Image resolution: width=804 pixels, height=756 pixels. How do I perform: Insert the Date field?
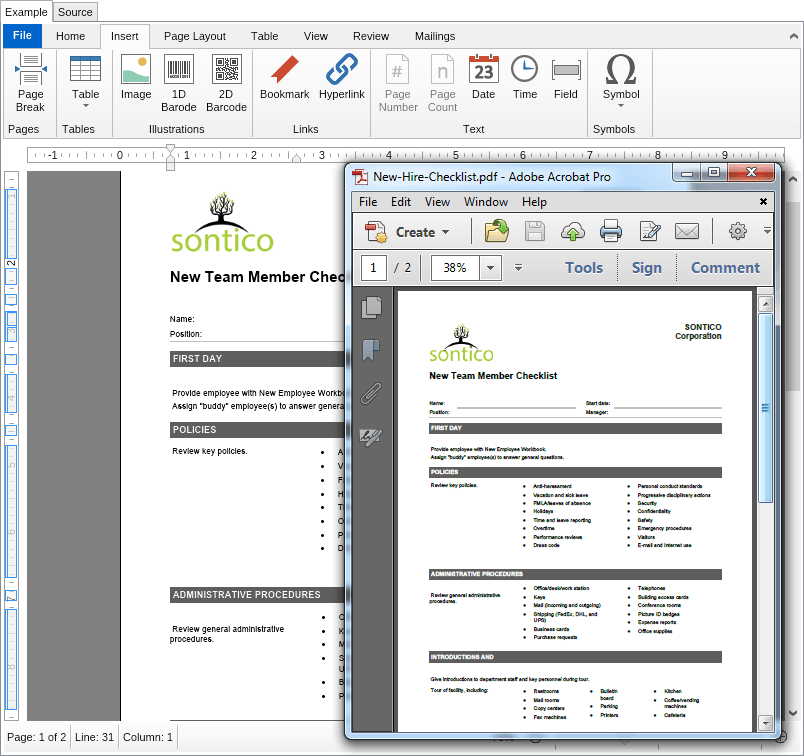point(483,77)
